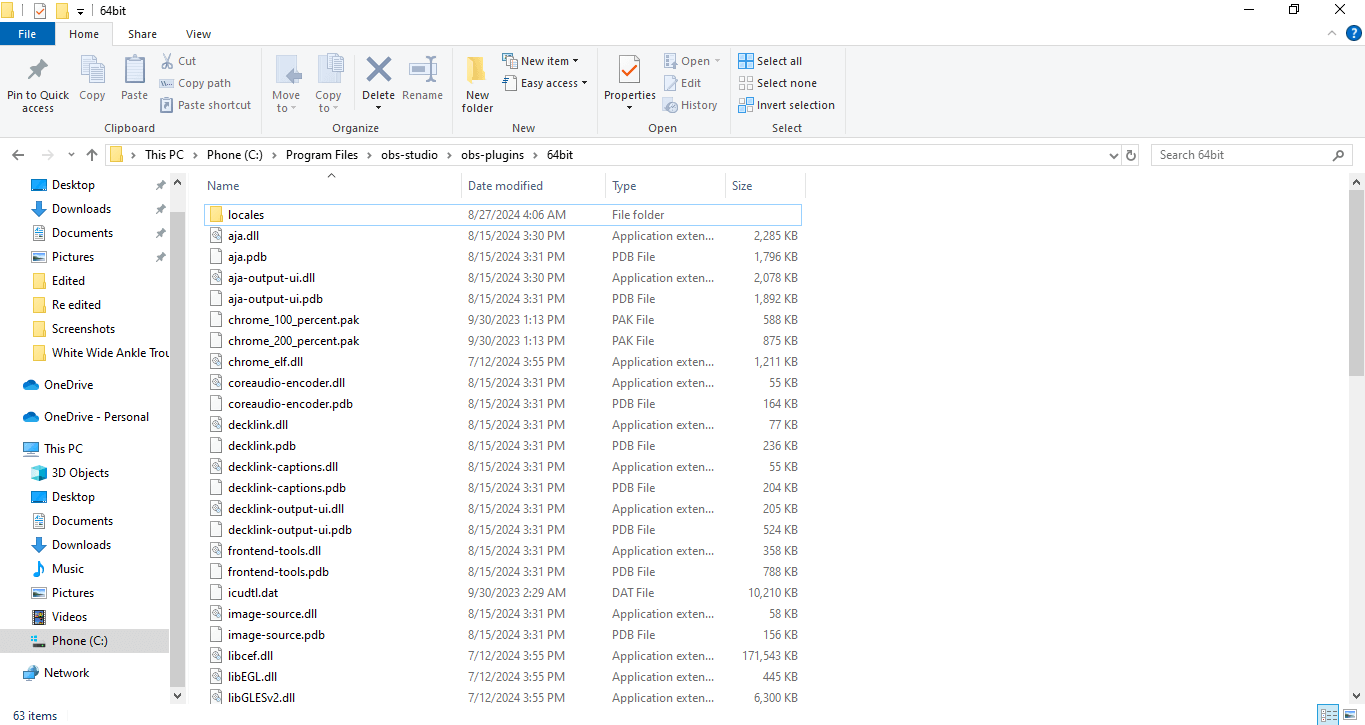Image resolution: width=1365 pixels, height=725 pixels.
Task: Open the Move to command
Action: pyautogui.click(x=286, y=84)
